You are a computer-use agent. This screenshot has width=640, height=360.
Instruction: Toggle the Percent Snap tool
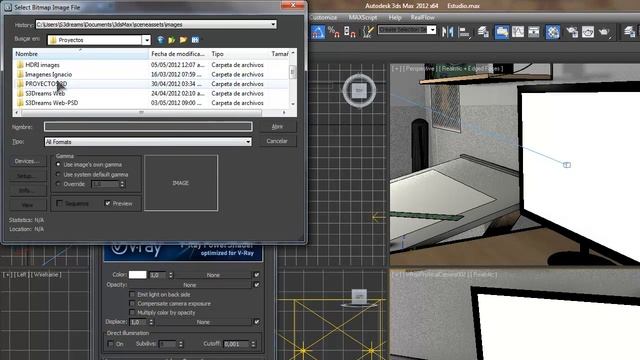[333, 32]
